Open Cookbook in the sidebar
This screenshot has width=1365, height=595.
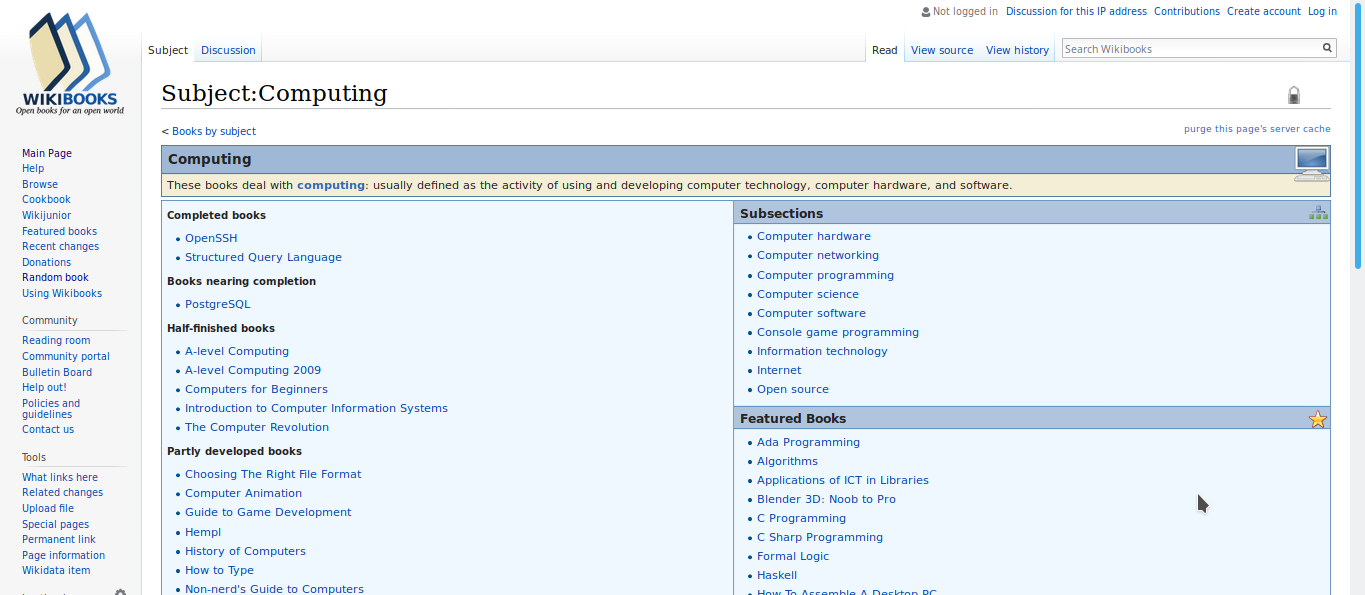(46, 200)
